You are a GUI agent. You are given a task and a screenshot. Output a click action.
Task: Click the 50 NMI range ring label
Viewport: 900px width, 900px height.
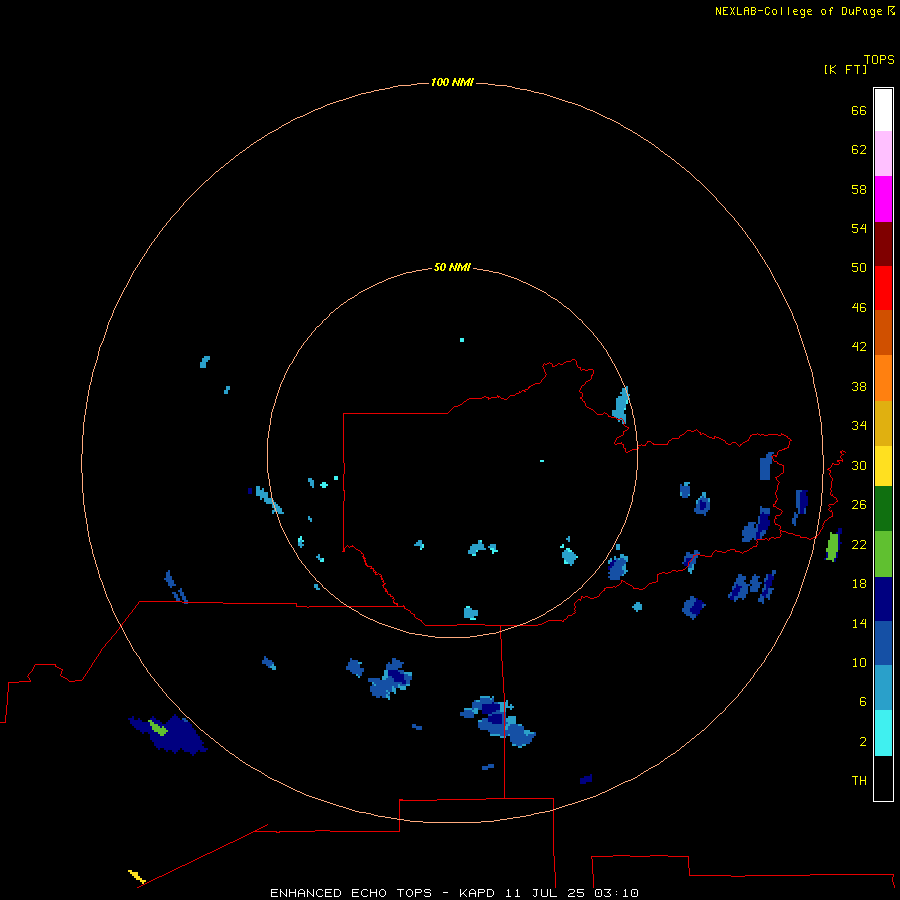click(x=452, y=267)
